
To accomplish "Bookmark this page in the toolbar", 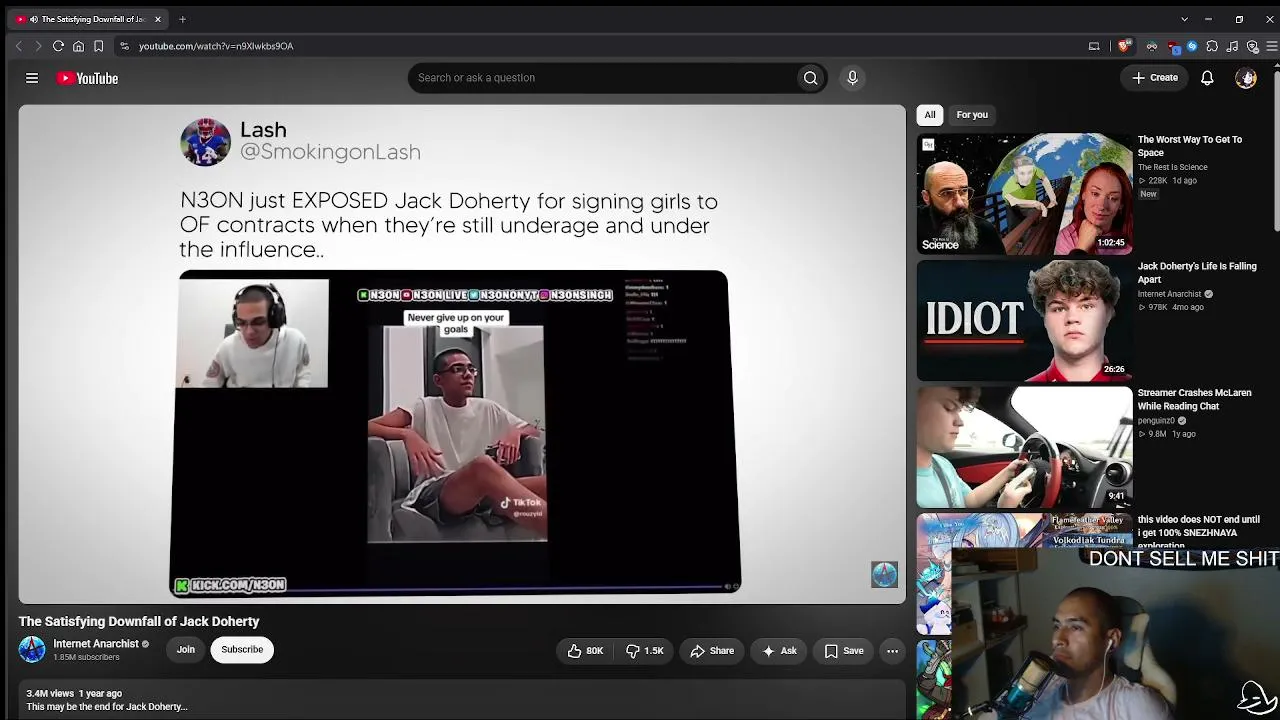I will coord(98,46).
